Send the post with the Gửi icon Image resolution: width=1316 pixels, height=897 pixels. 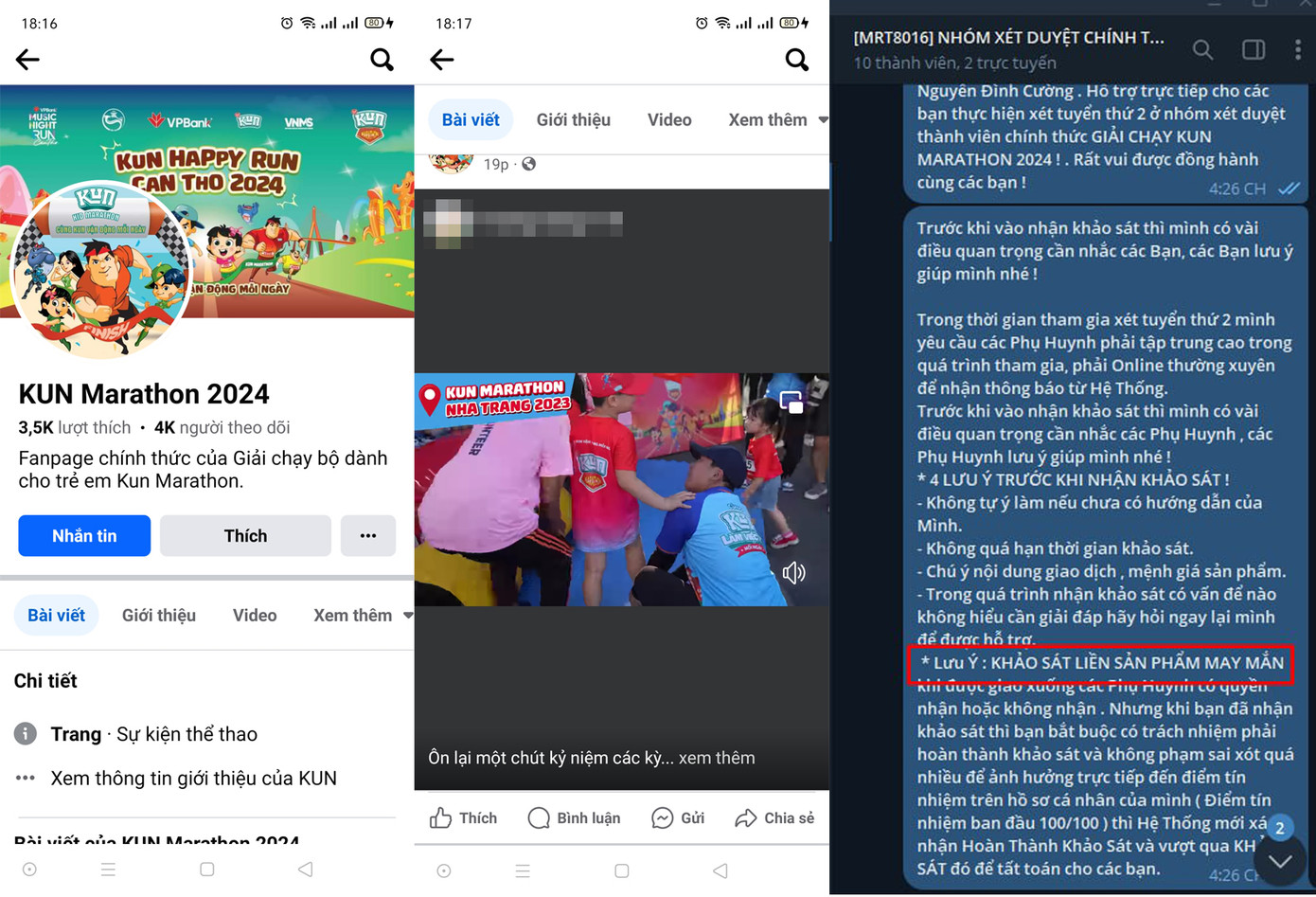(x=678, y=817)
